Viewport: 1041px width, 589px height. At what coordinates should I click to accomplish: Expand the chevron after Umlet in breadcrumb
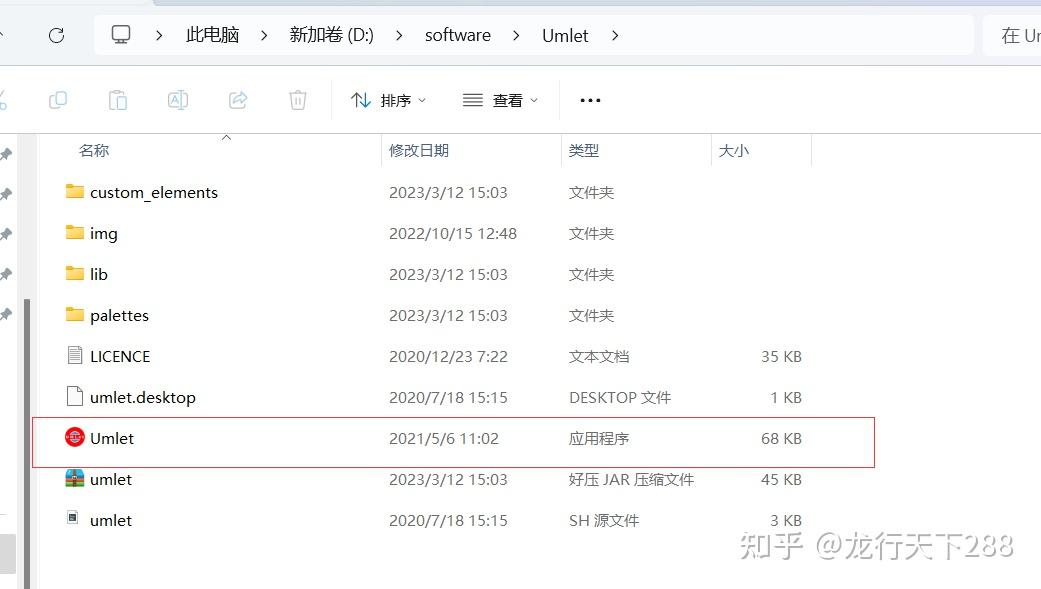(614, 35)
